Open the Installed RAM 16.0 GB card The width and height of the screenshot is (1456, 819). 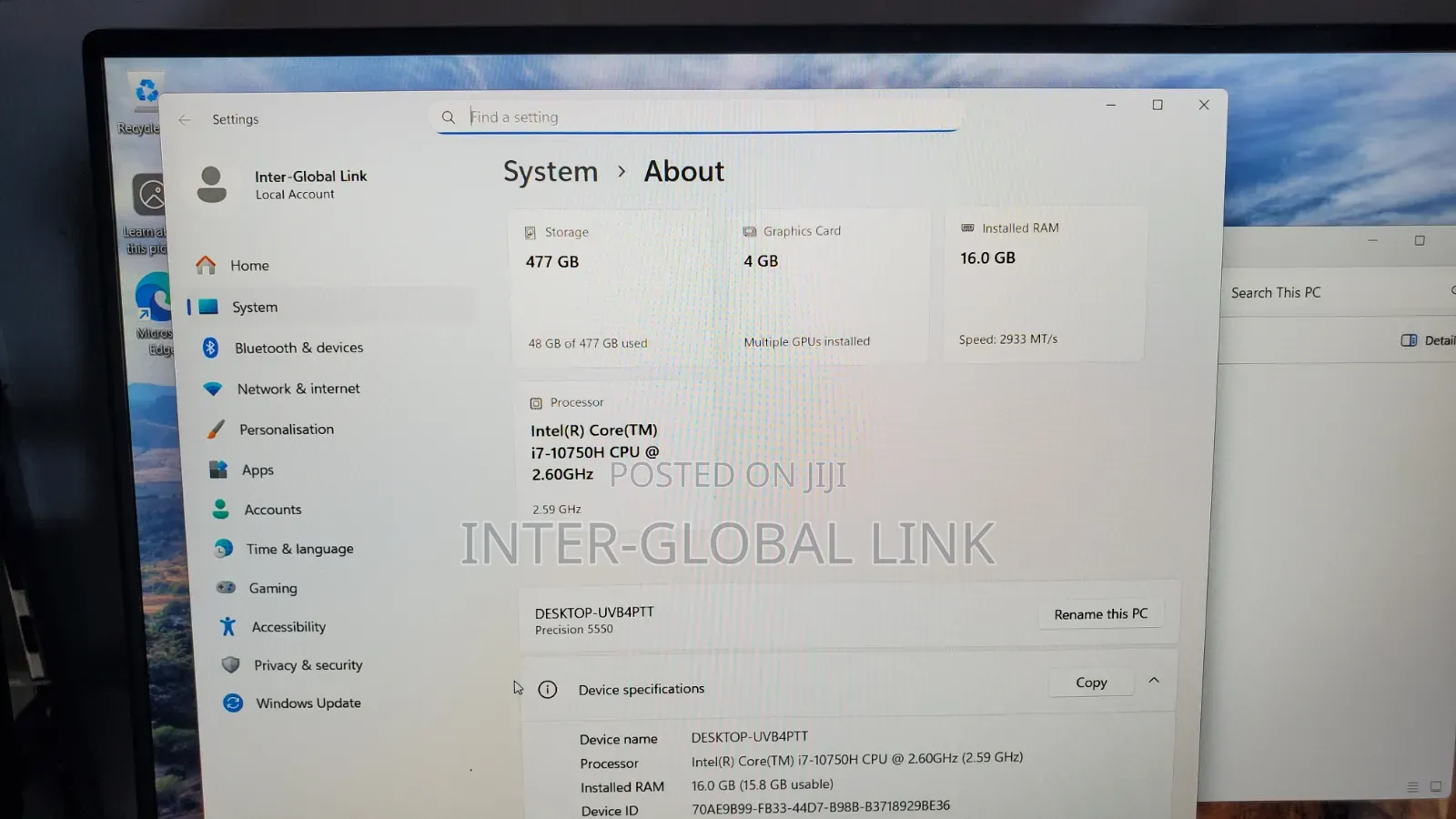click(1045, 284)
